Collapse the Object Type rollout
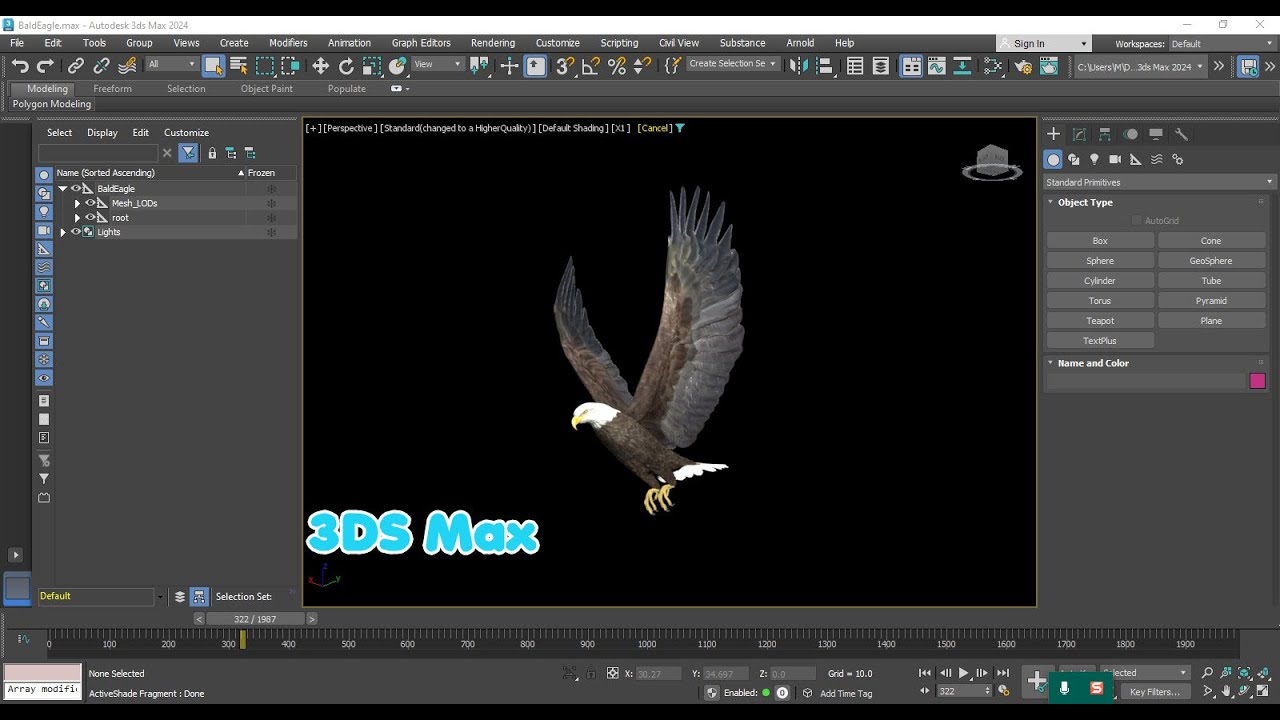1280x720 pixels. [1050, 202]
